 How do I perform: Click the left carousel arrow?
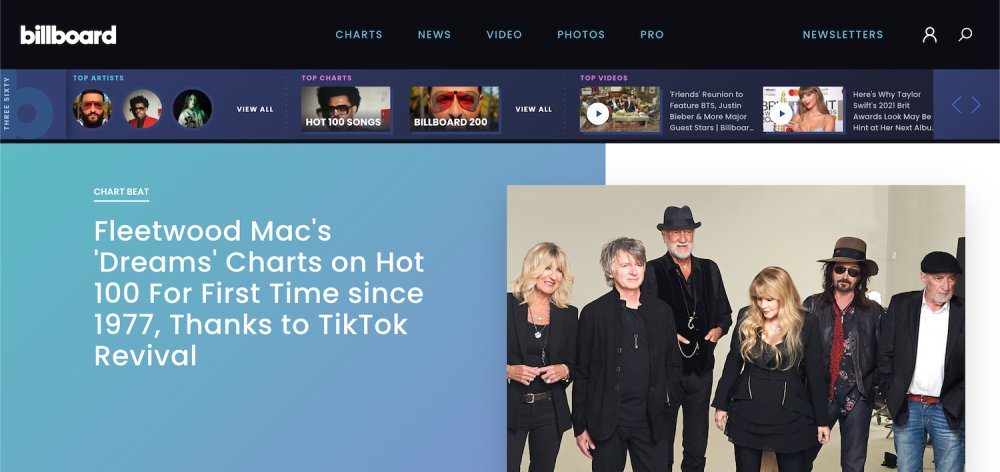pos(956,105)
